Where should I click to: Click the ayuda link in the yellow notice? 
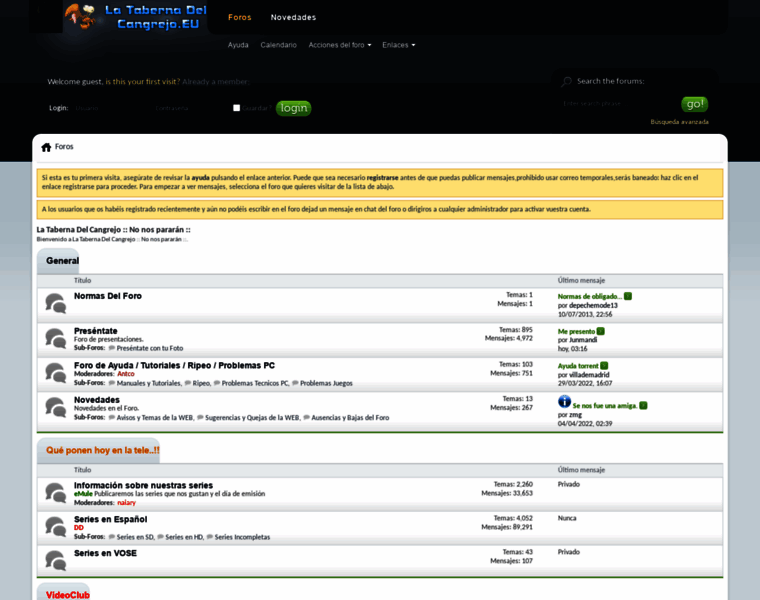[x=200, y=178]
